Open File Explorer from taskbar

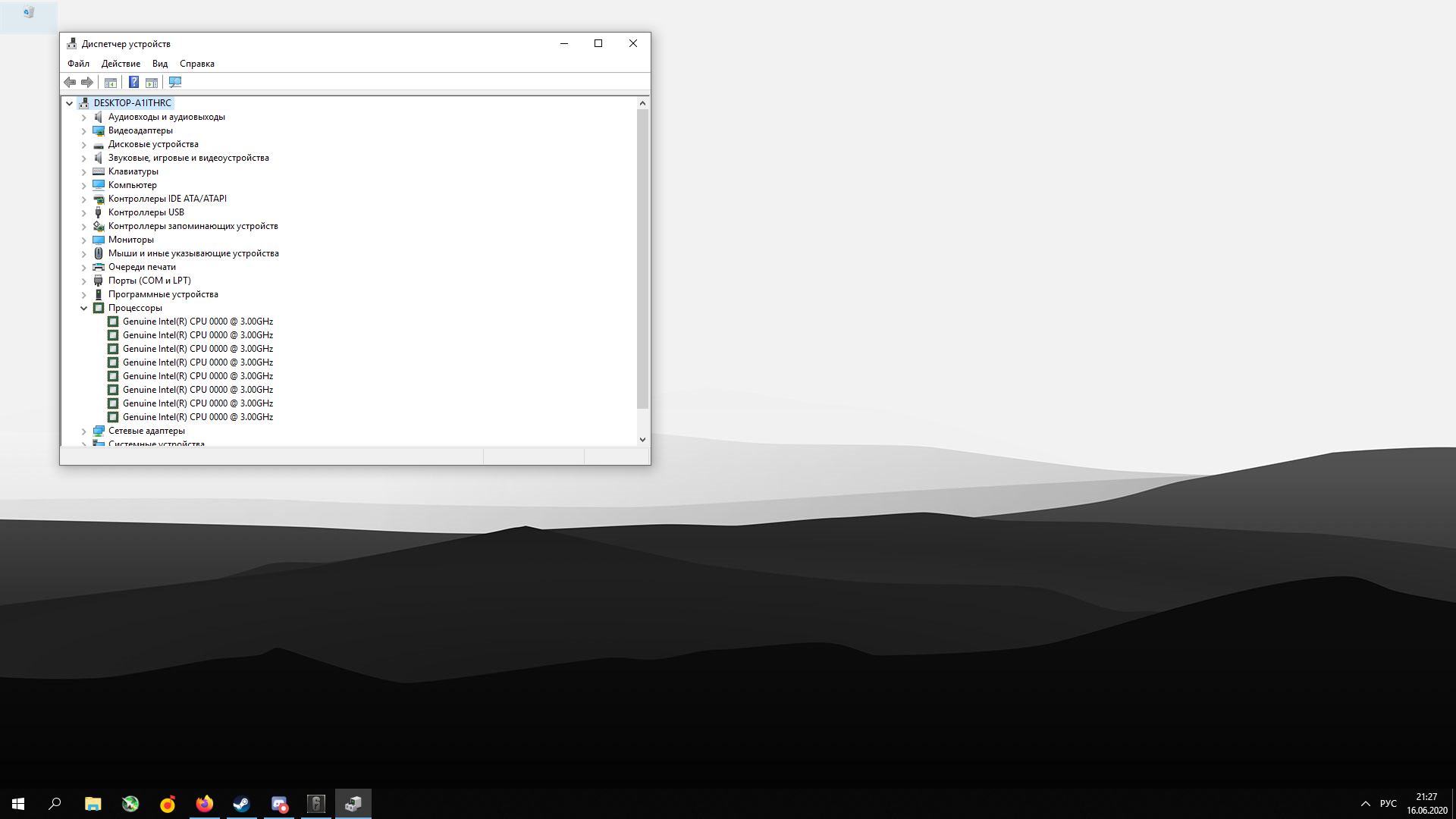93,804
